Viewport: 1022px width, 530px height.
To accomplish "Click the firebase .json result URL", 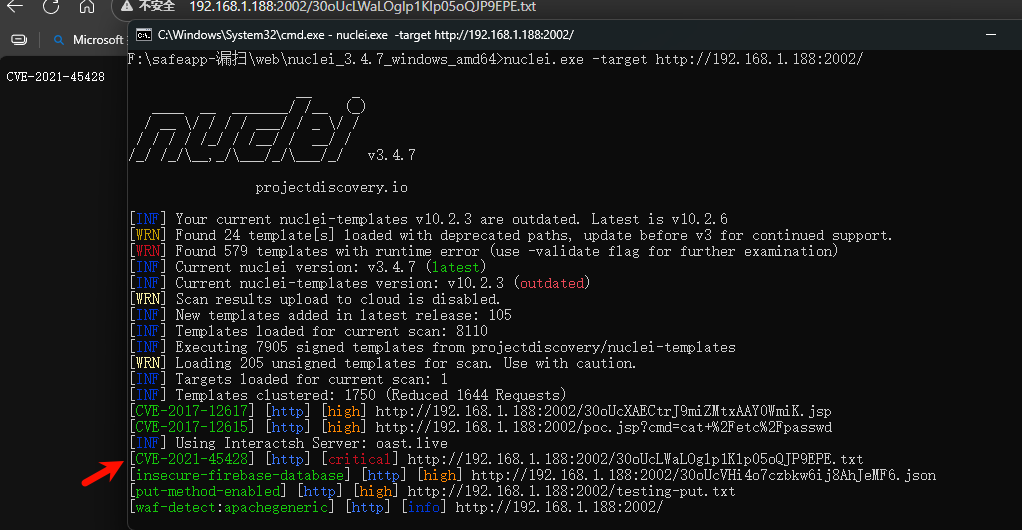I will pos(704,475).
